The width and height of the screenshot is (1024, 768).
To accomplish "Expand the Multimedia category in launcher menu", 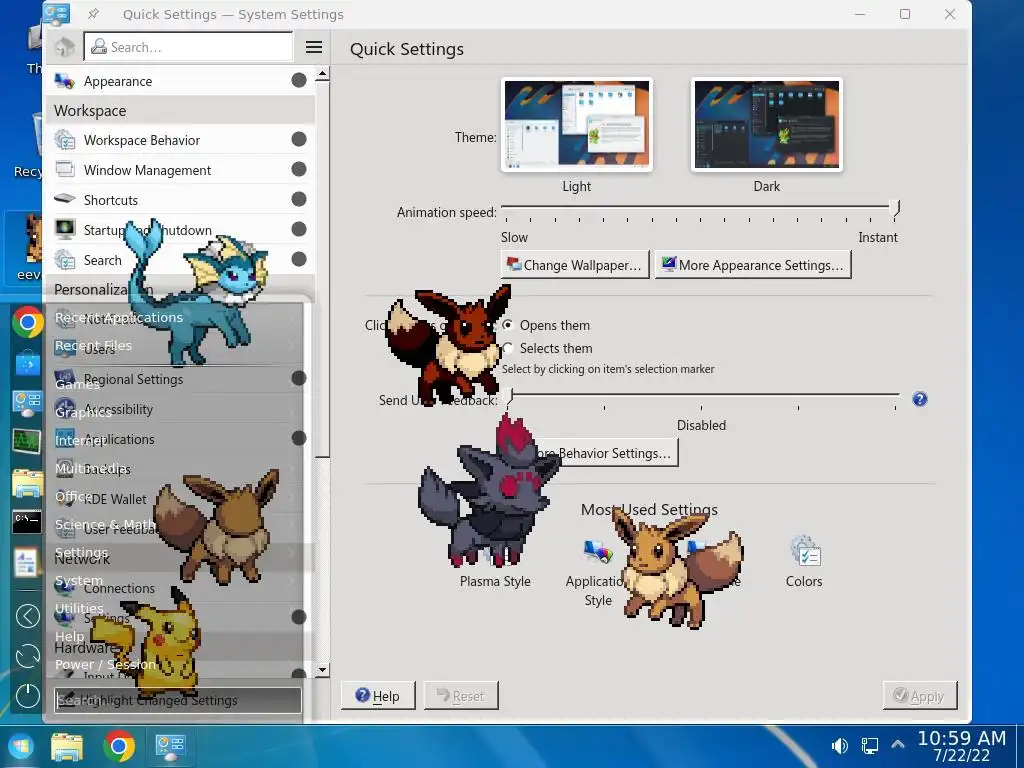I will pyautogui.click(x=176, y=468).
